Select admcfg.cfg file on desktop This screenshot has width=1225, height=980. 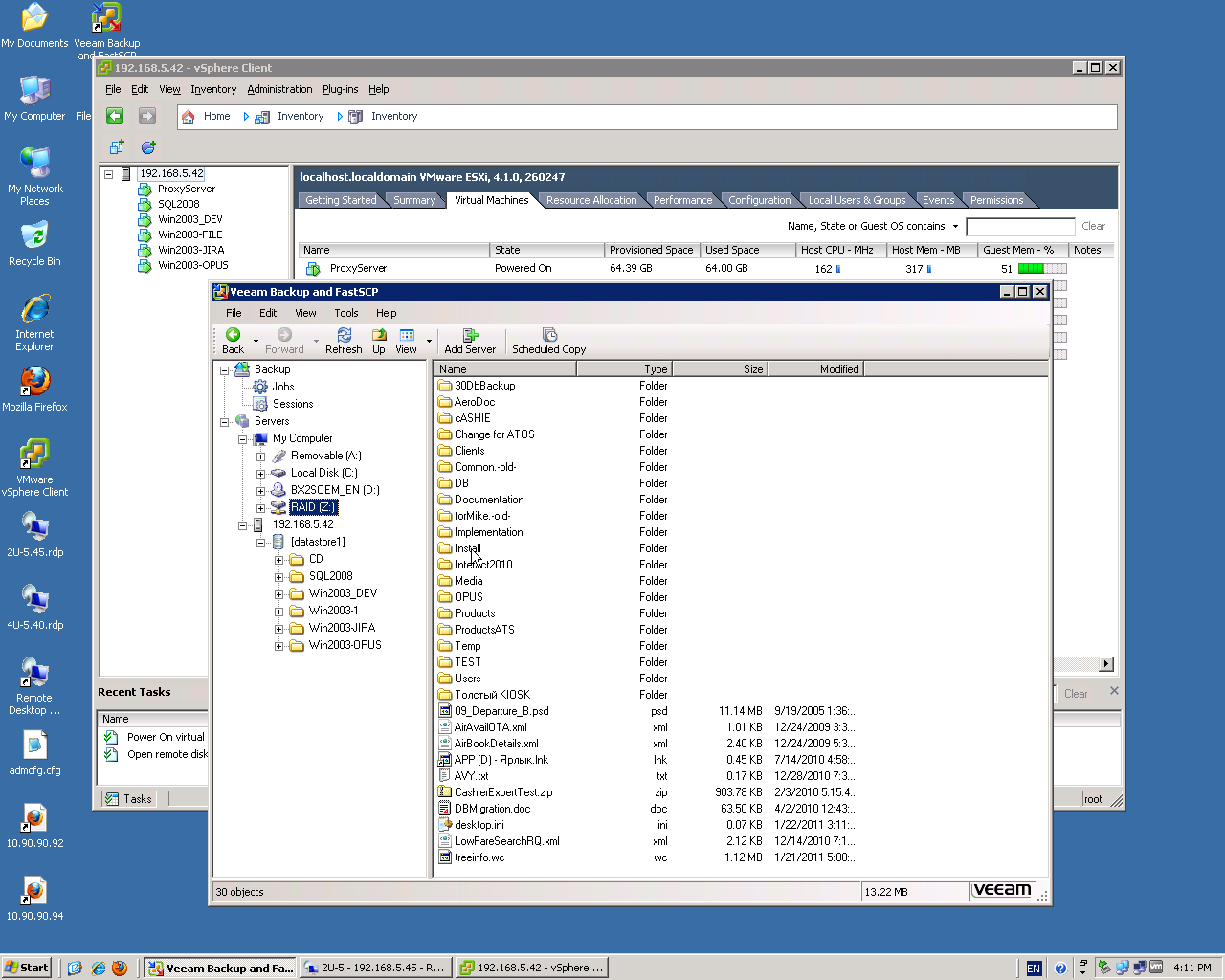[x=34, y=753]
